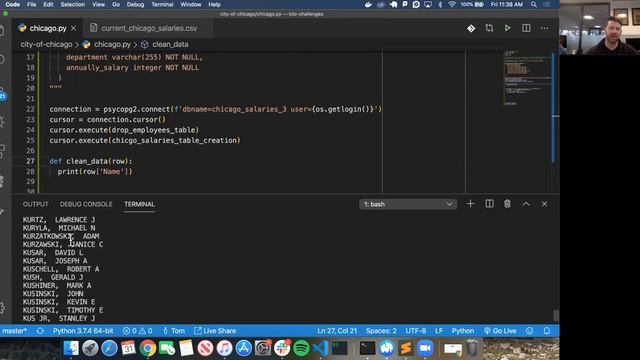Select Python language mode in status bar
This screenshot has height=360, width=640.
coord(463,331)
